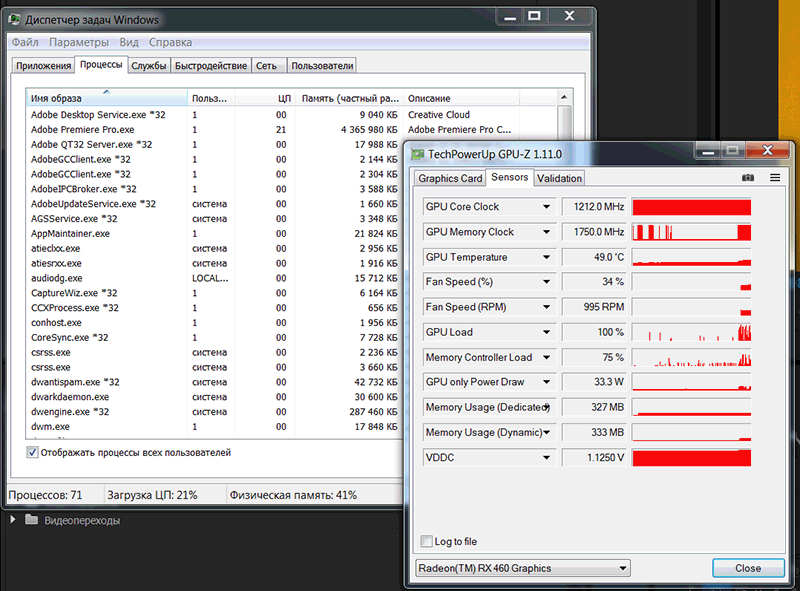
Task: Enable the Log to file checkbox
Action: tap(428, 541)
